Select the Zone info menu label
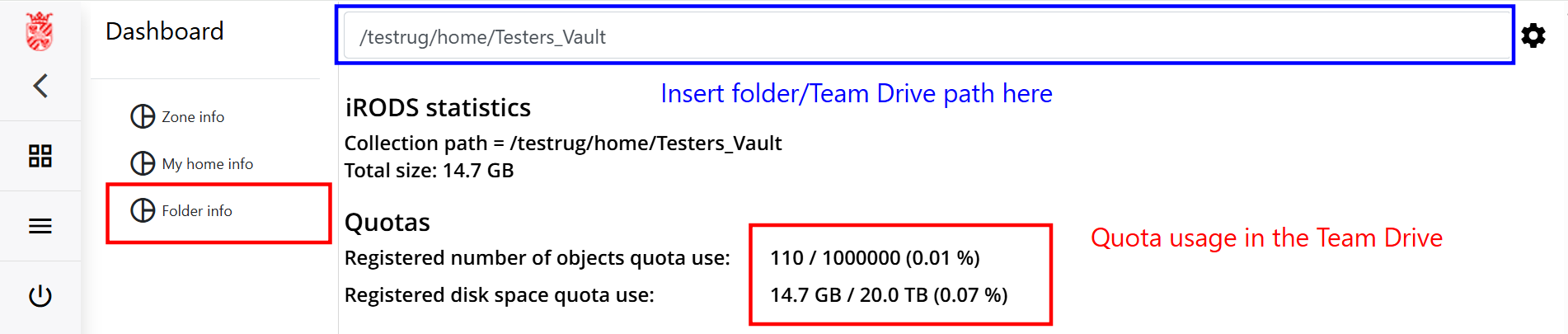The image size is (1568, 334). click(193, 117)
